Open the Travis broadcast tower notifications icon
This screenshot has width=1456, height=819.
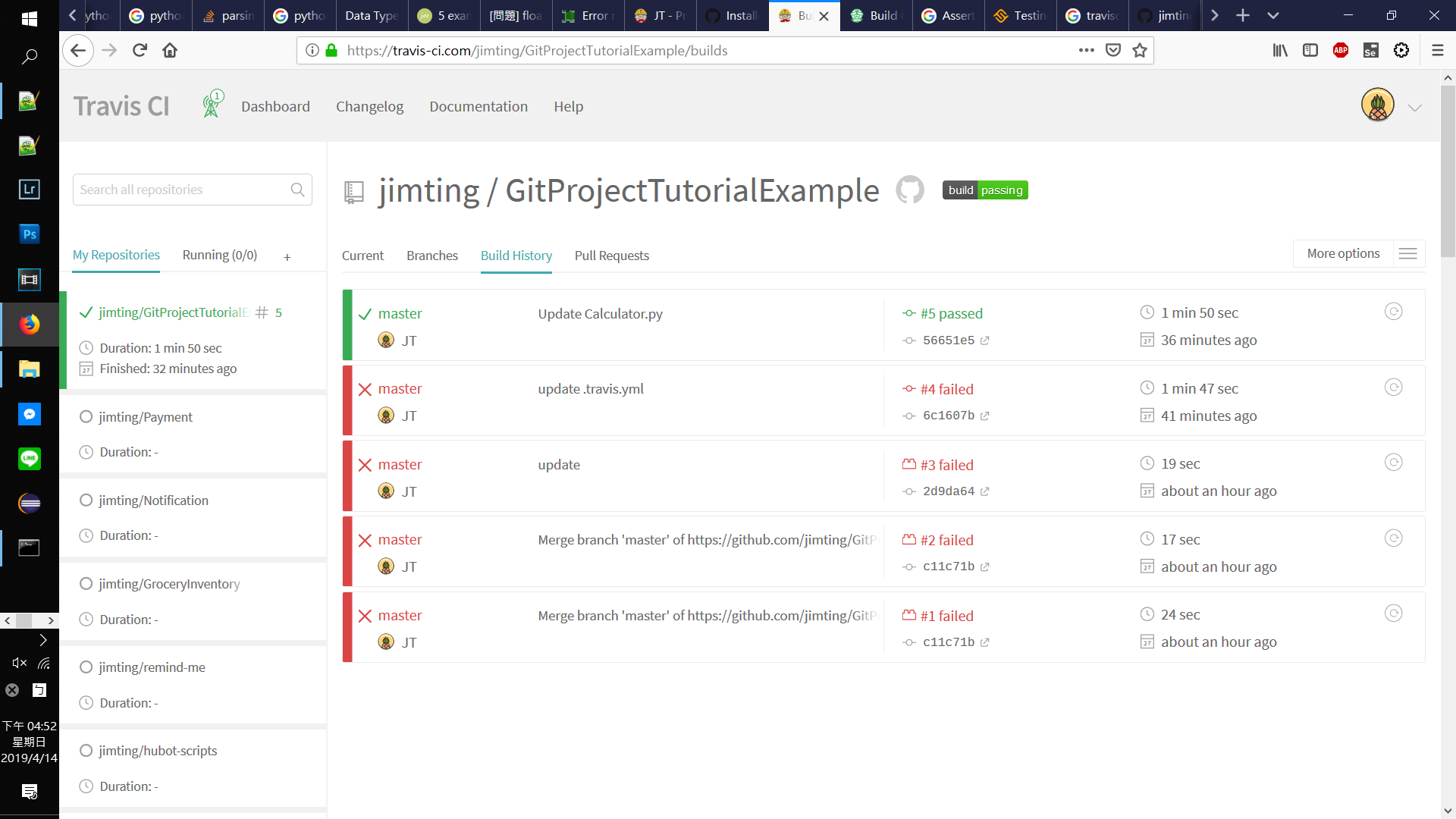(x=212, y=105)
